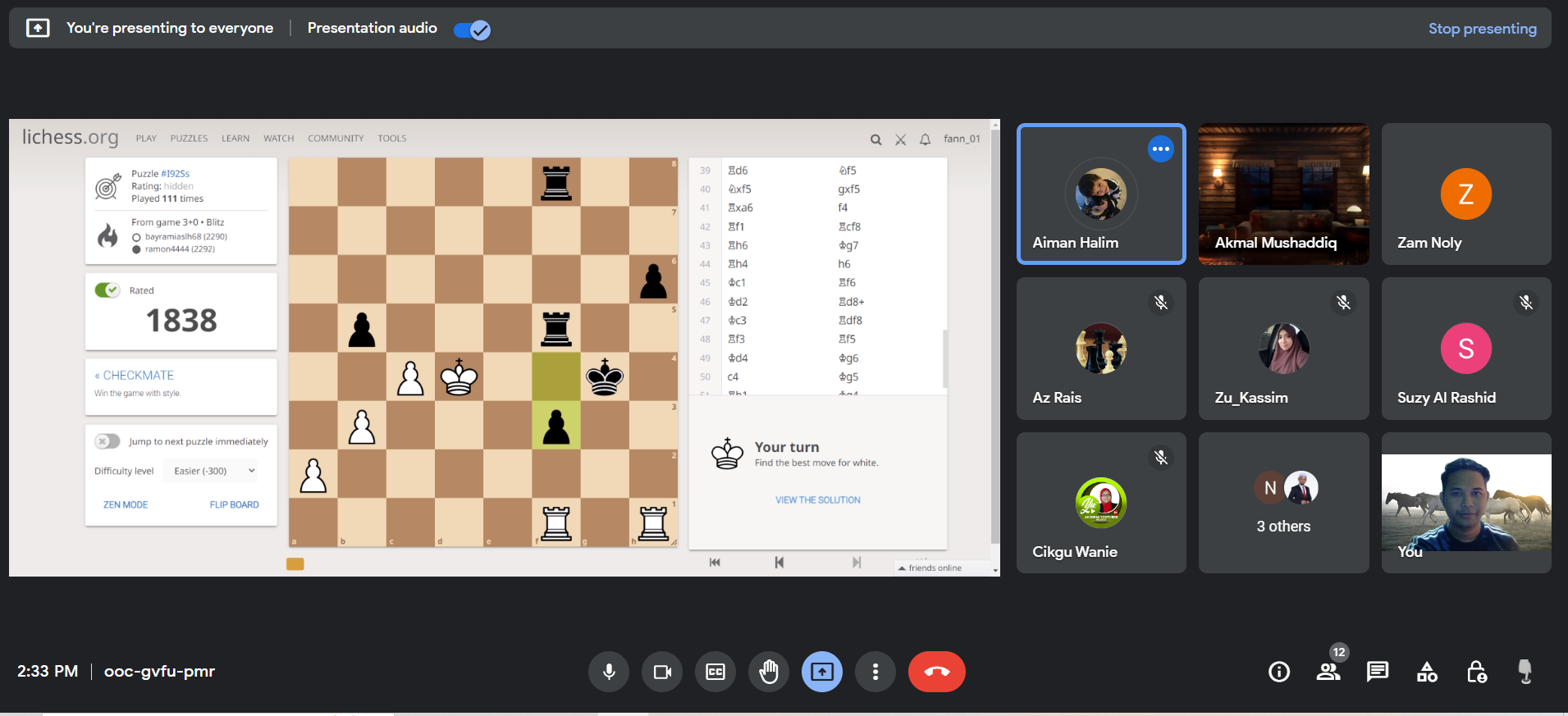Viewport: 1568px width, 716px height.
Task: Open the PUZZLES menu on lichess
Action: click(189, 139)
